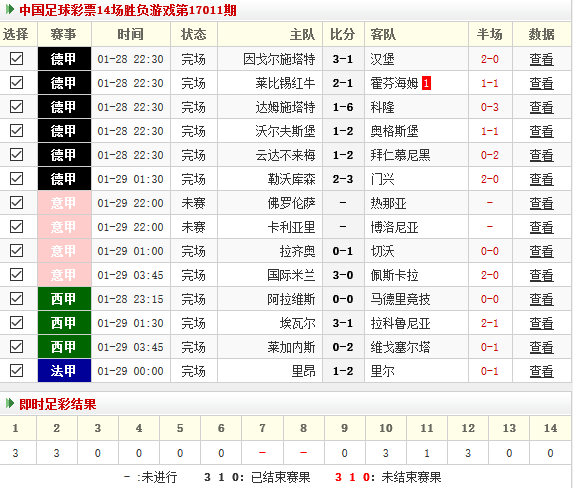Click the green arrow icon beside 中国足球彩票 title
573x488 pixels.
coord(10,10)
